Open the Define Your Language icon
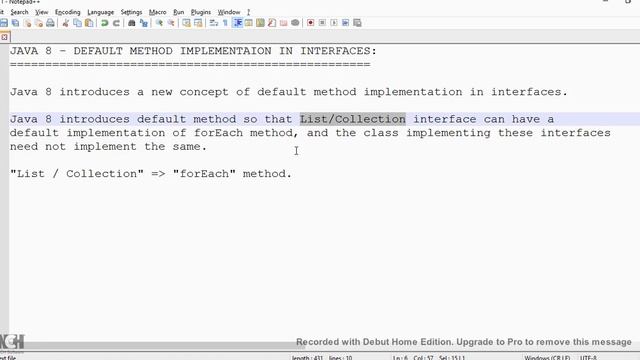The image size is (640, 360). 248,23
